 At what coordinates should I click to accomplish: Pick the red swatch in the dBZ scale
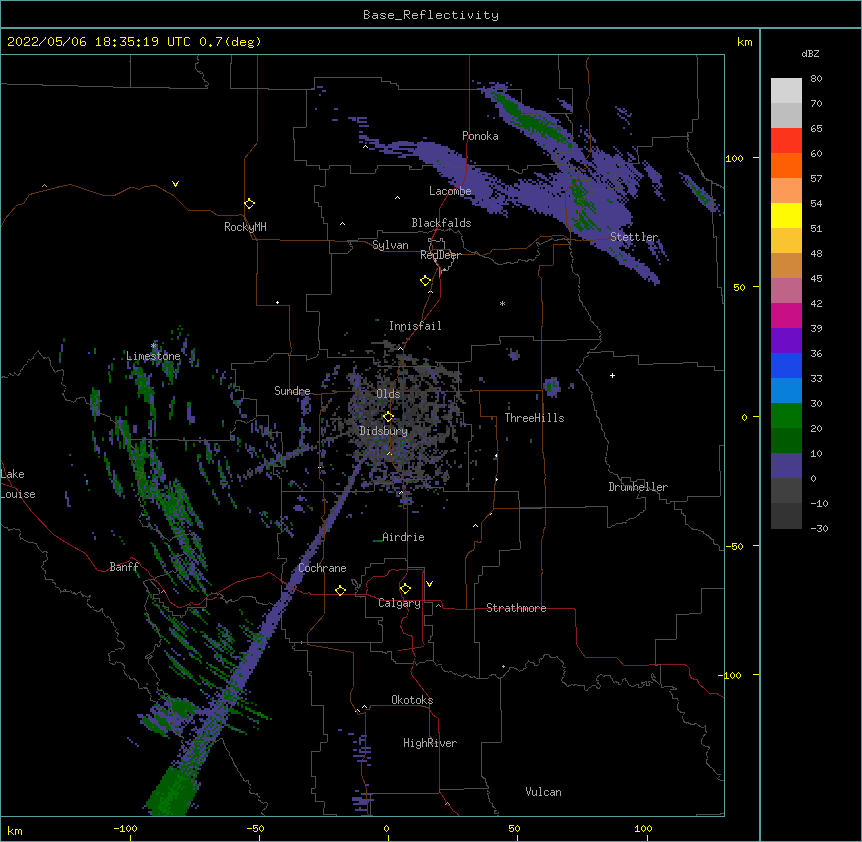[x=786, y=141]
